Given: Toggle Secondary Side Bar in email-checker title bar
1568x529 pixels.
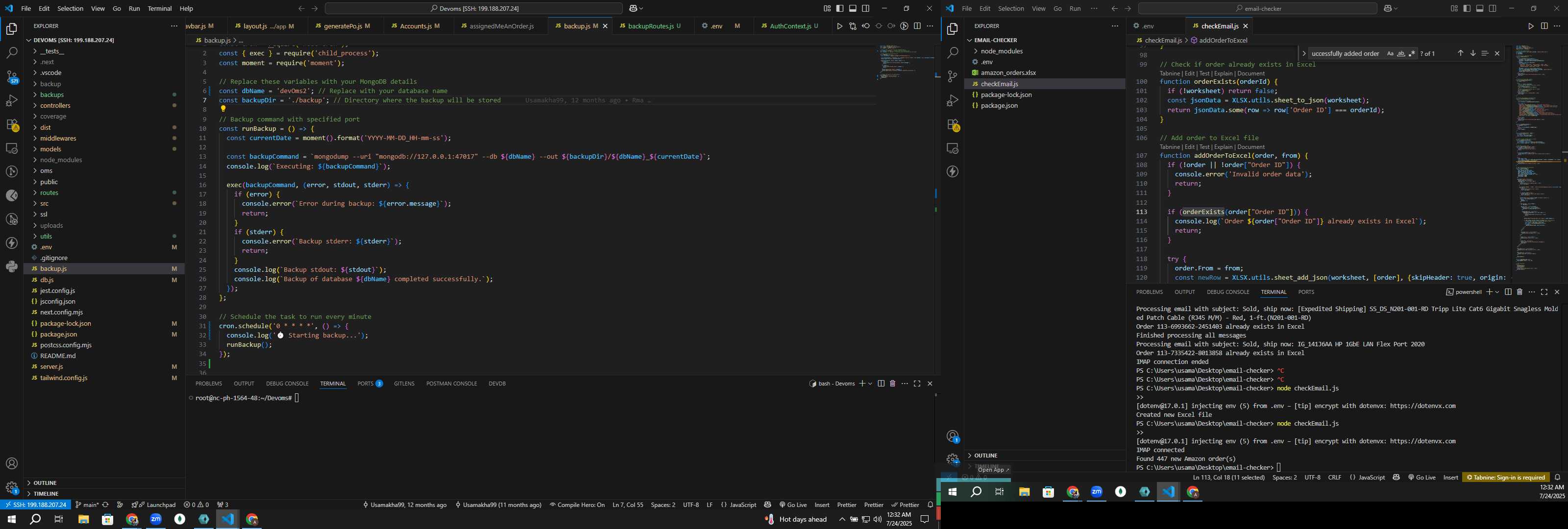Looking at the screenshot, I should (1493, 8).
